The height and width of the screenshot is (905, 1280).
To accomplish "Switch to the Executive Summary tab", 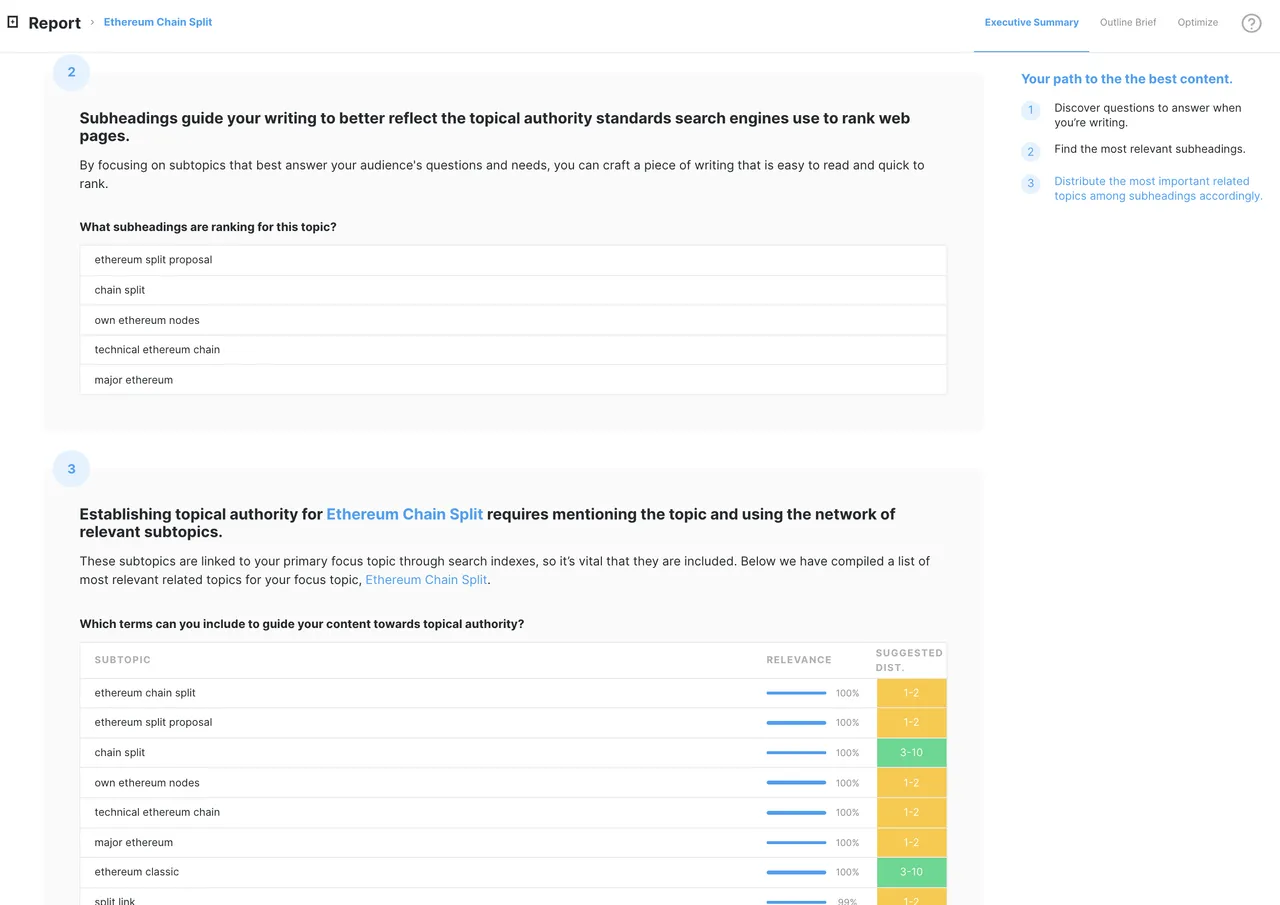I will pyautogui.click(x=1031, y=22).
